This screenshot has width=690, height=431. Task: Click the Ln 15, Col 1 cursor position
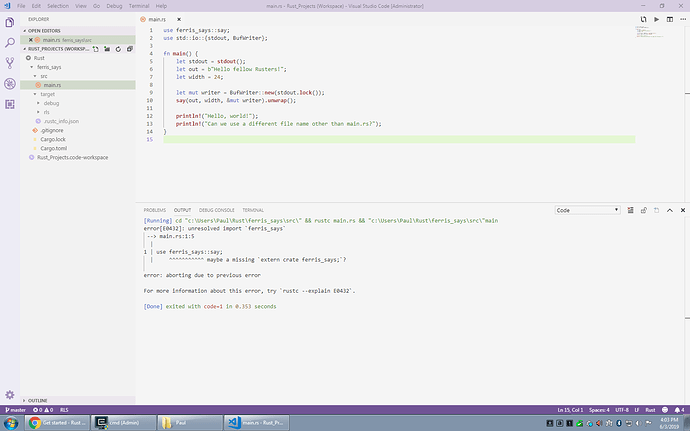click(x=570, y=410)
